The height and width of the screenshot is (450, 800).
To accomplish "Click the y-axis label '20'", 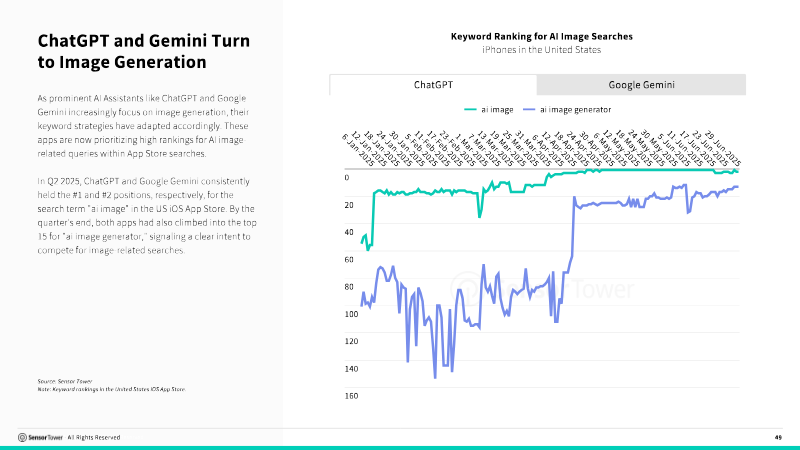I will [349, 205].
